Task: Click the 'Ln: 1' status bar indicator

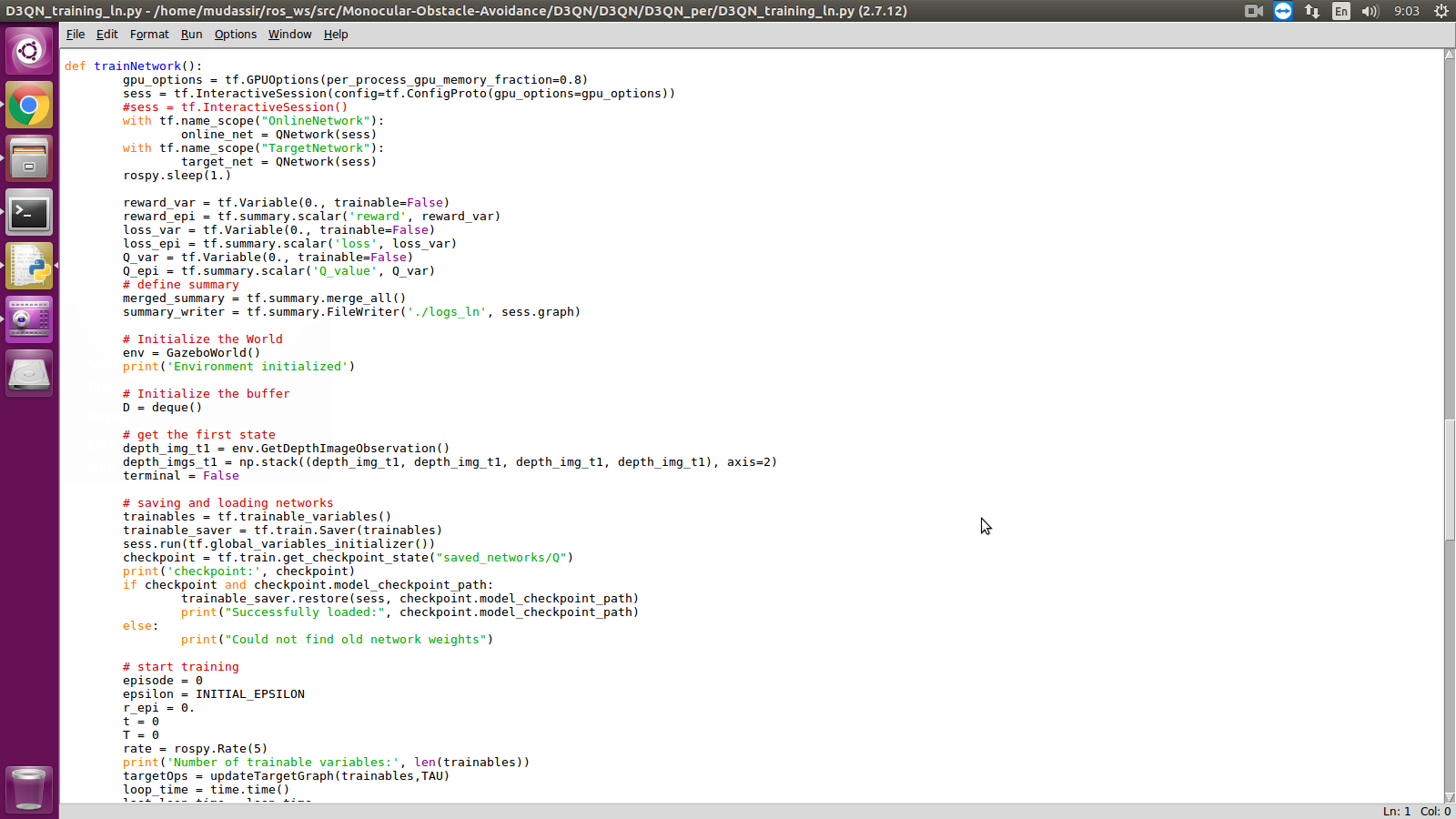Action: click(x=1397, y=812)
